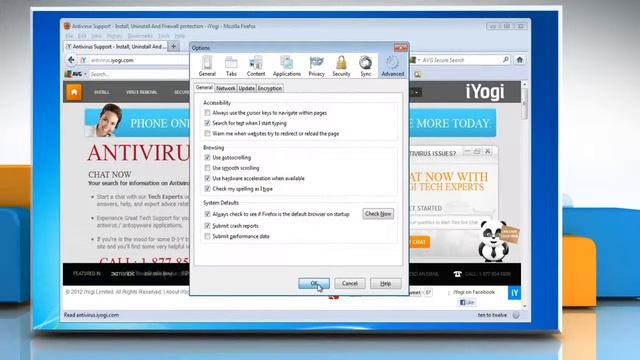Toggle Check my spelling as I type
Viewport: 640px width, 360px height.
207,189
